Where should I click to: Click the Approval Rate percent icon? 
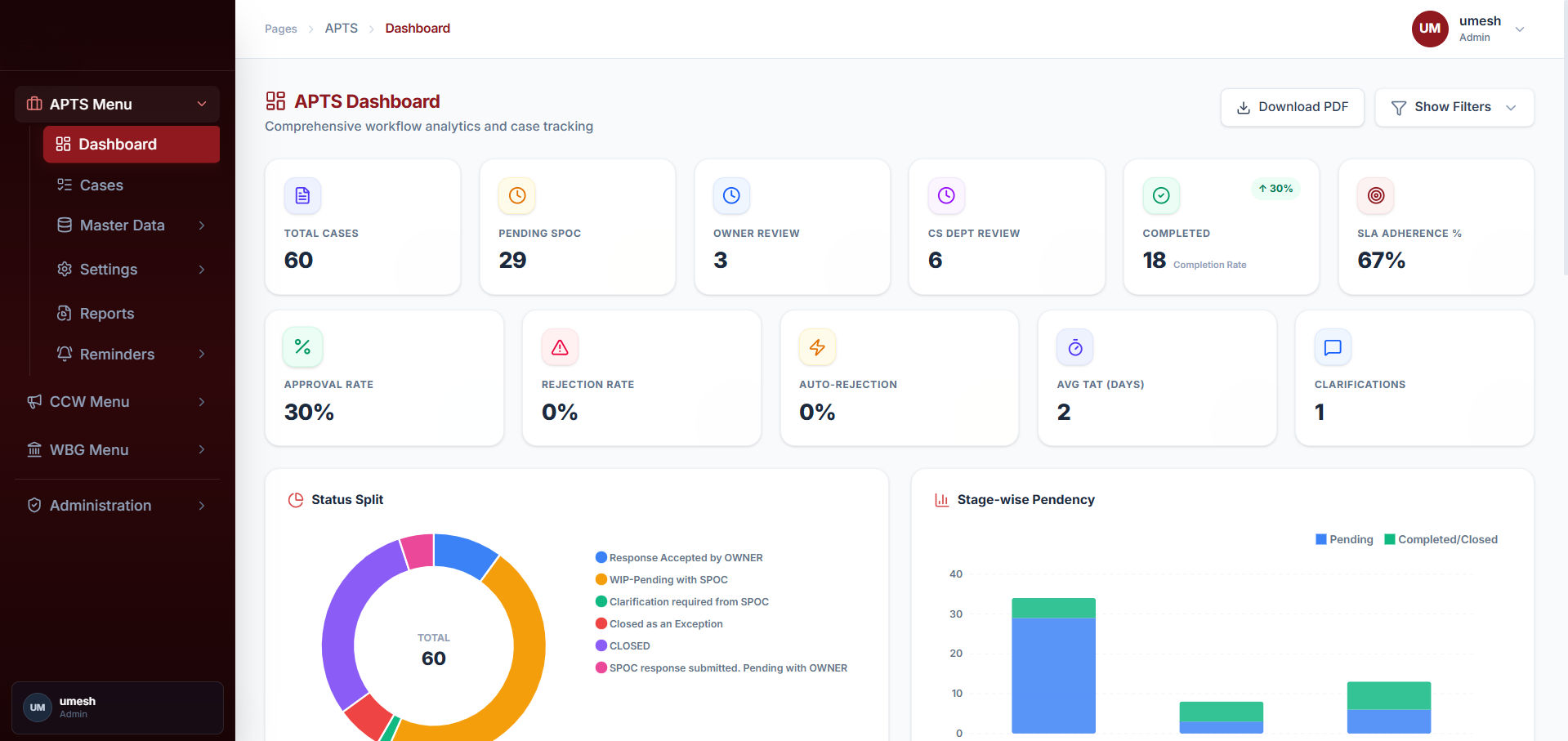[302, 347]
